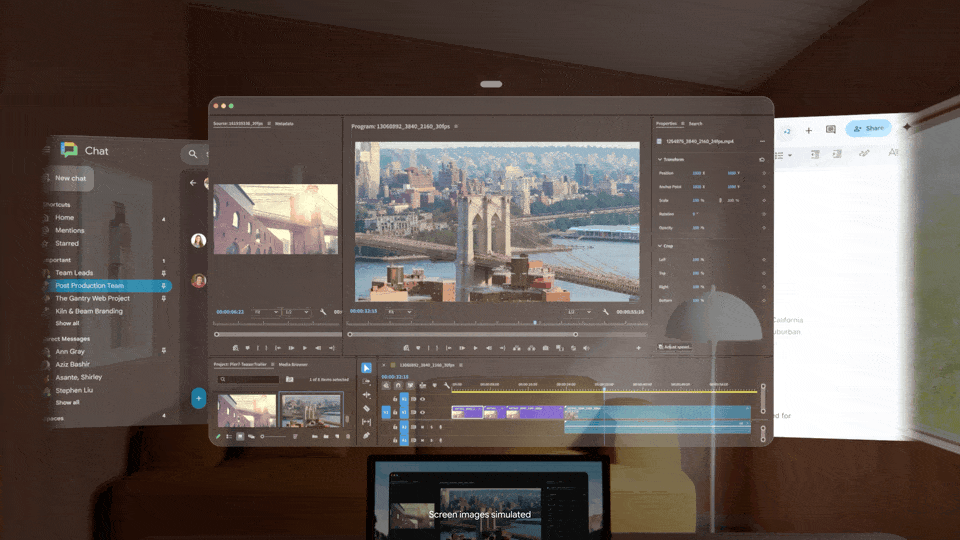
Task: Toggle V1 track eye visibility
Action: pyautogui.click(x=422, y=413)
